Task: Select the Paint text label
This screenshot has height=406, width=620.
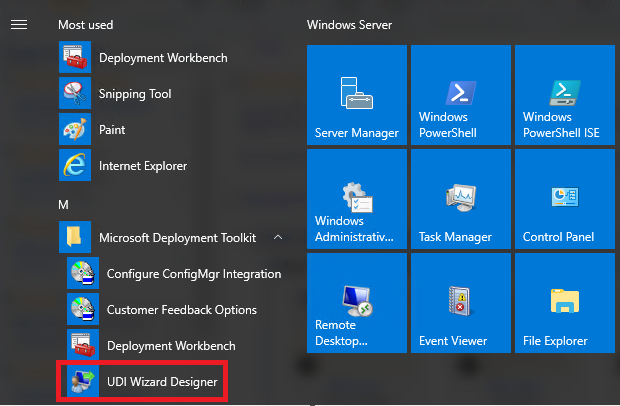Action: [x=112, y=130]
